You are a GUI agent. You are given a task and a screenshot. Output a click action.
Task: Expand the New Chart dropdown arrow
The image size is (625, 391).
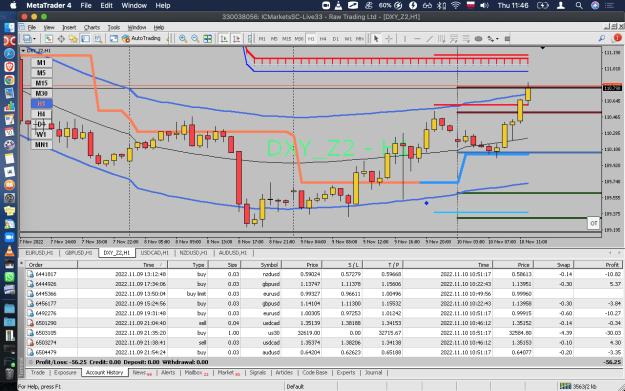point(34,39)
